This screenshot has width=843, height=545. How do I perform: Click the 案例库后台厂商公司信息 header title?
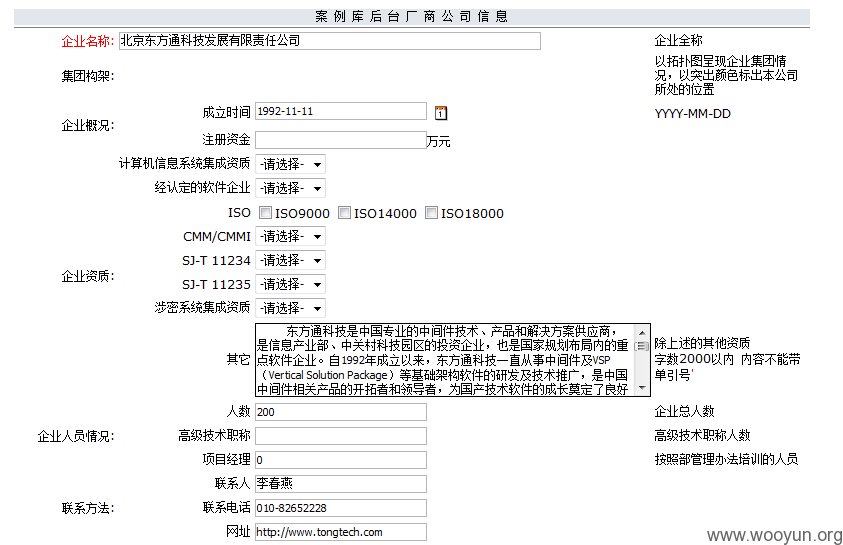411,17
